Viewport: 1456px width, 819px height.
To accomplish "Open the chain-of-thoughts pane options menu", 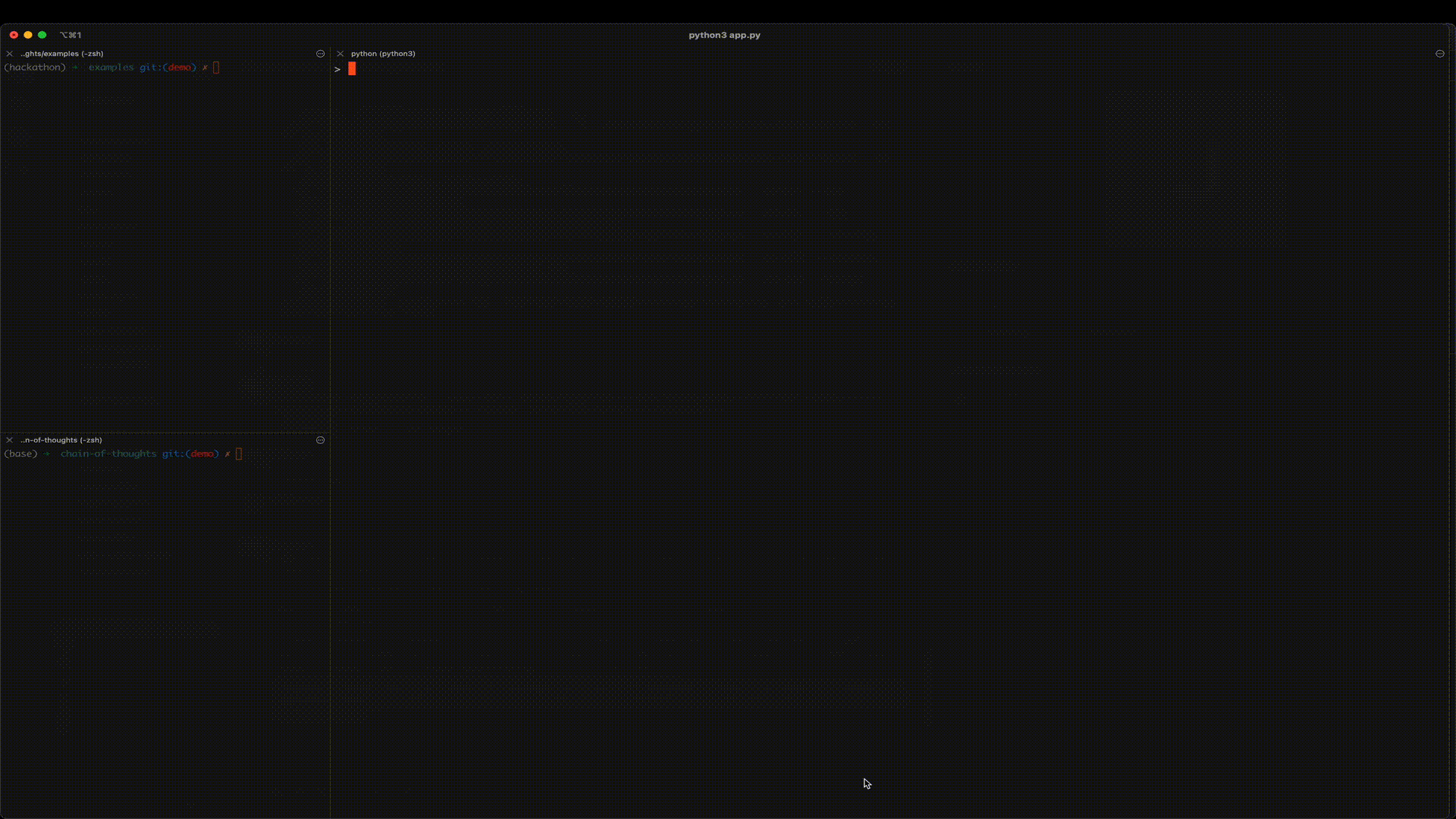I will coord(320,440).
